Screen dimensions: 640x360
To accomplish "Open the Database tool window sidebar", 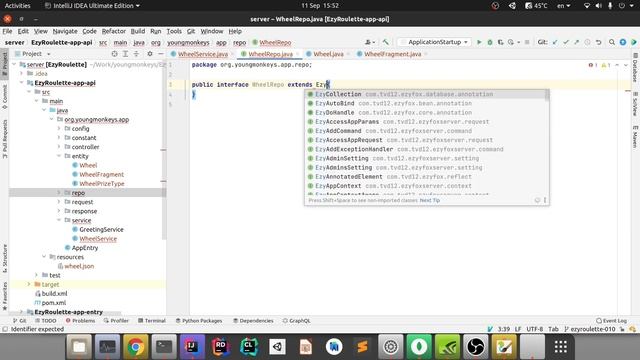I will 635,68.
